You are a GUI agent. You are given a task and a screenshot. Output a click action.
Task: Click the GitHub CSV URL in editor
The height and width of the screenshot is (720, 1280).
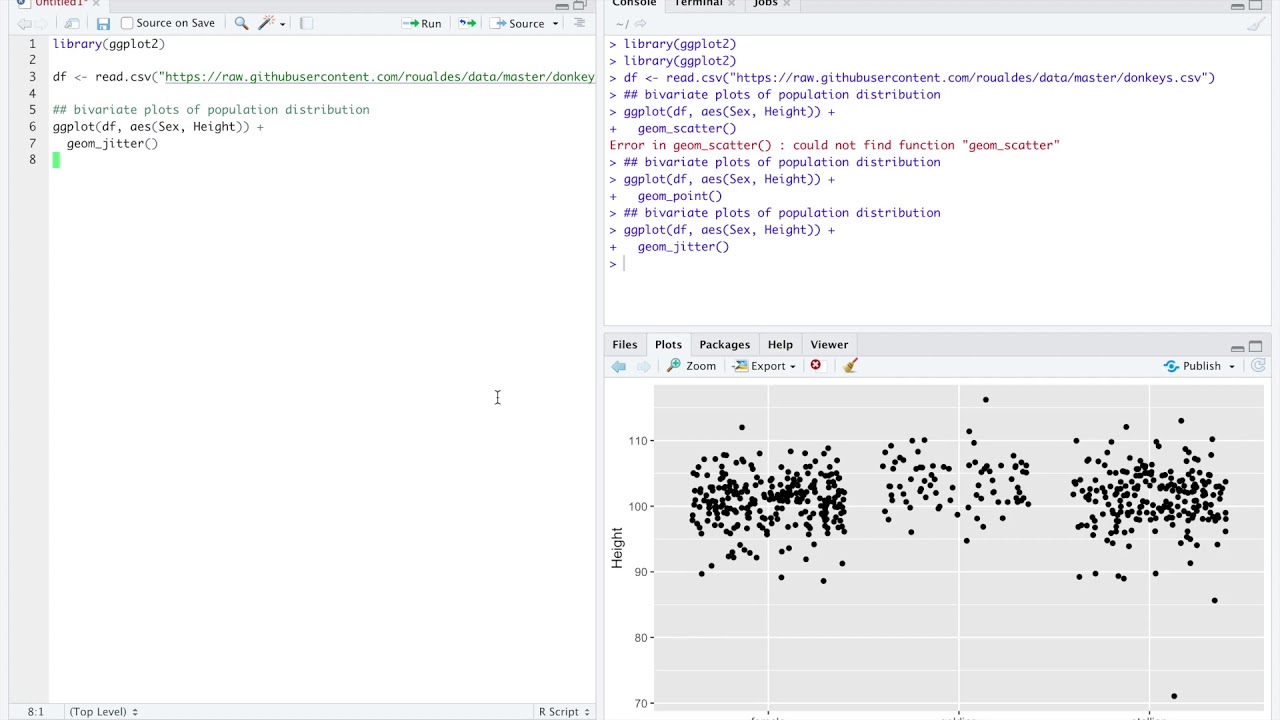(x=379, y=77)
